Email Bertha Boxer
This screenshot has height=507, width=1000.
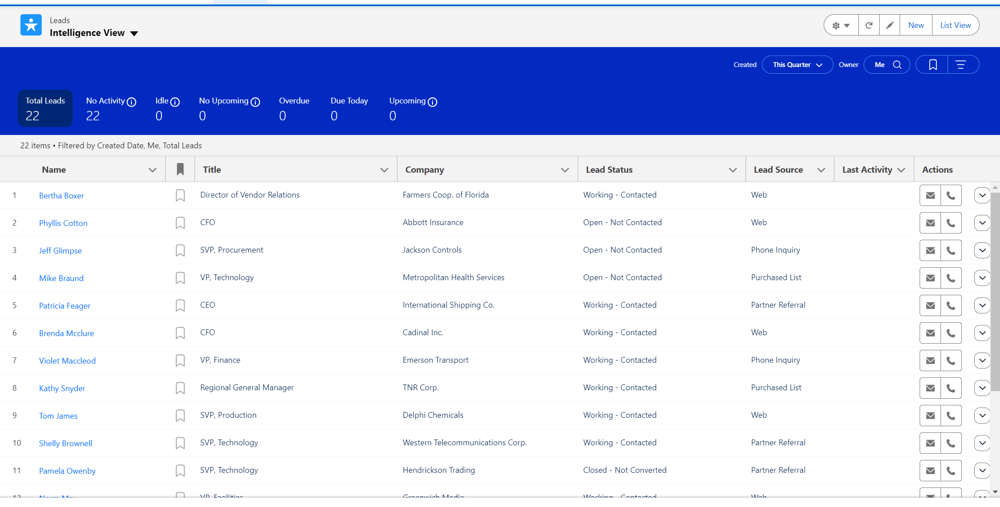click(930, 196)
